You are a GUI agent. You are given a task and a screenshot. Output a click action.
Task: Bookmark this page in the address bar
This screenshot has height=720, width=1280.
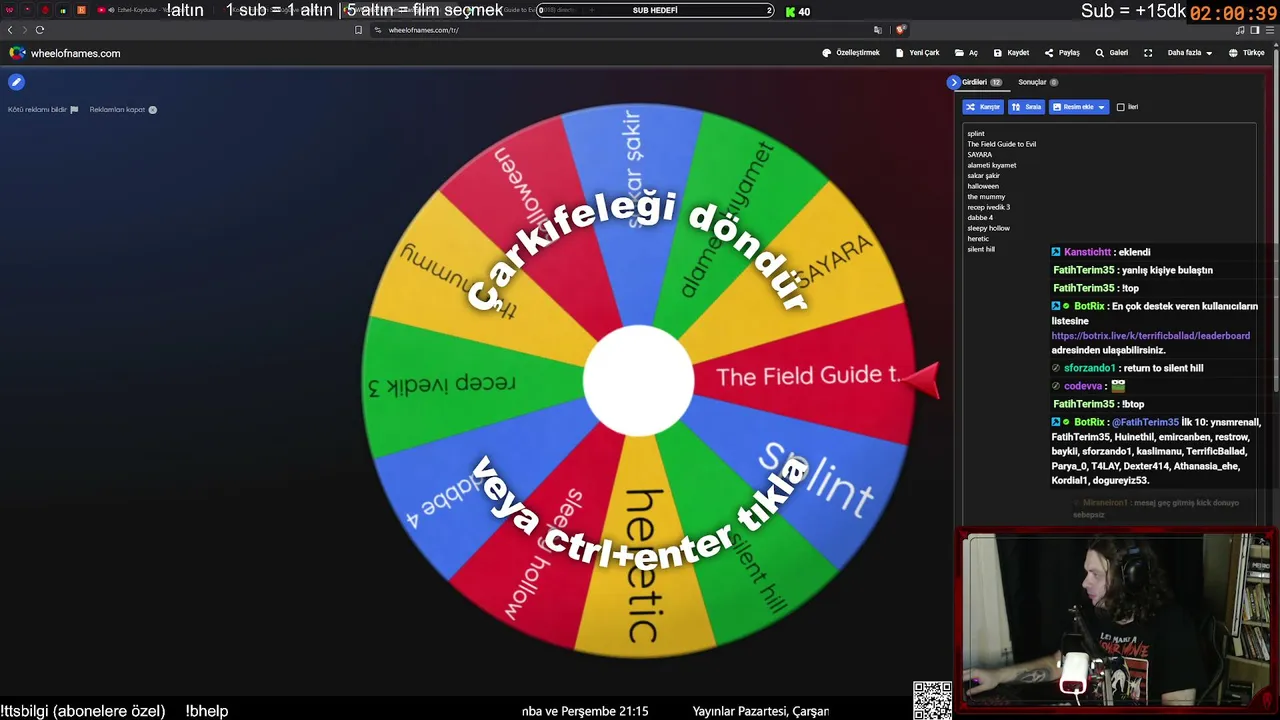click(x=359, y=30)
